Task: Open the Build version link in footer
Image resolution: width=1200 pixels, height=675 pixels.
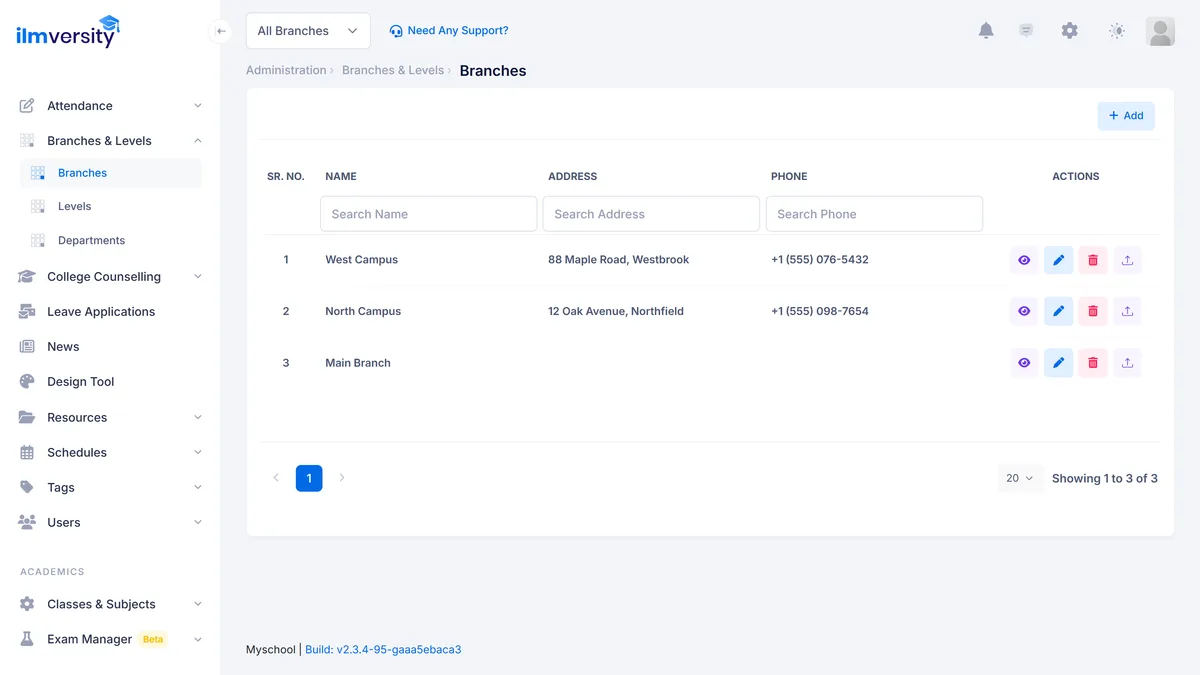Action: pyautogui.click(x=383, y=650)
